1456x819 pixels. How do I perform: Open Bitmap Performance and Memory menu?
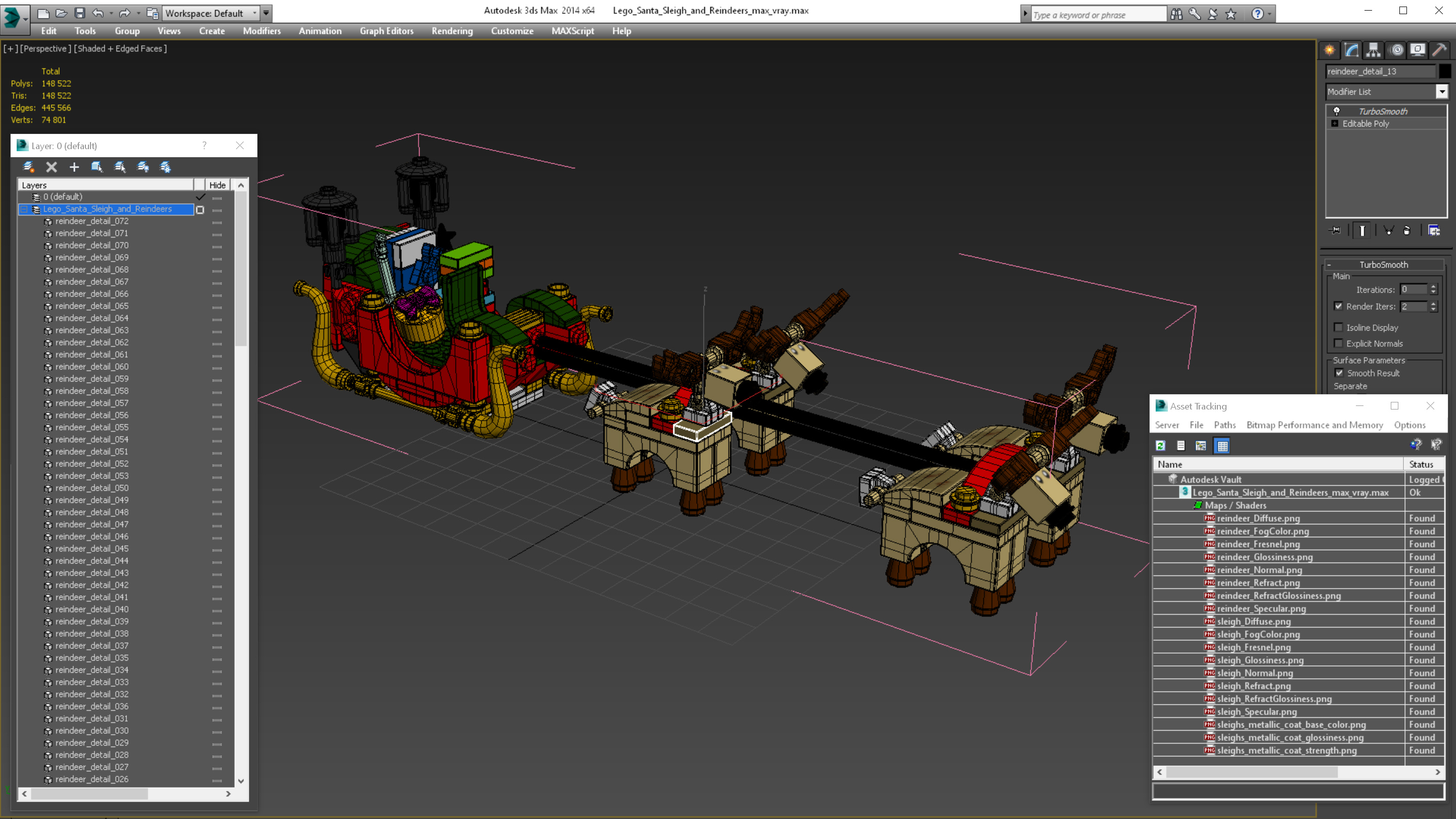[1314, 425]
